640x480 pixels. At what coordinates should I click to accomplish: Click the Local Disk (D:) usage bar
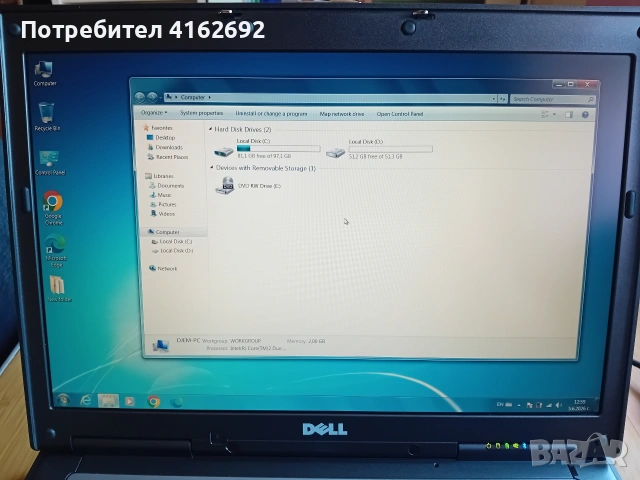(391, 149)
